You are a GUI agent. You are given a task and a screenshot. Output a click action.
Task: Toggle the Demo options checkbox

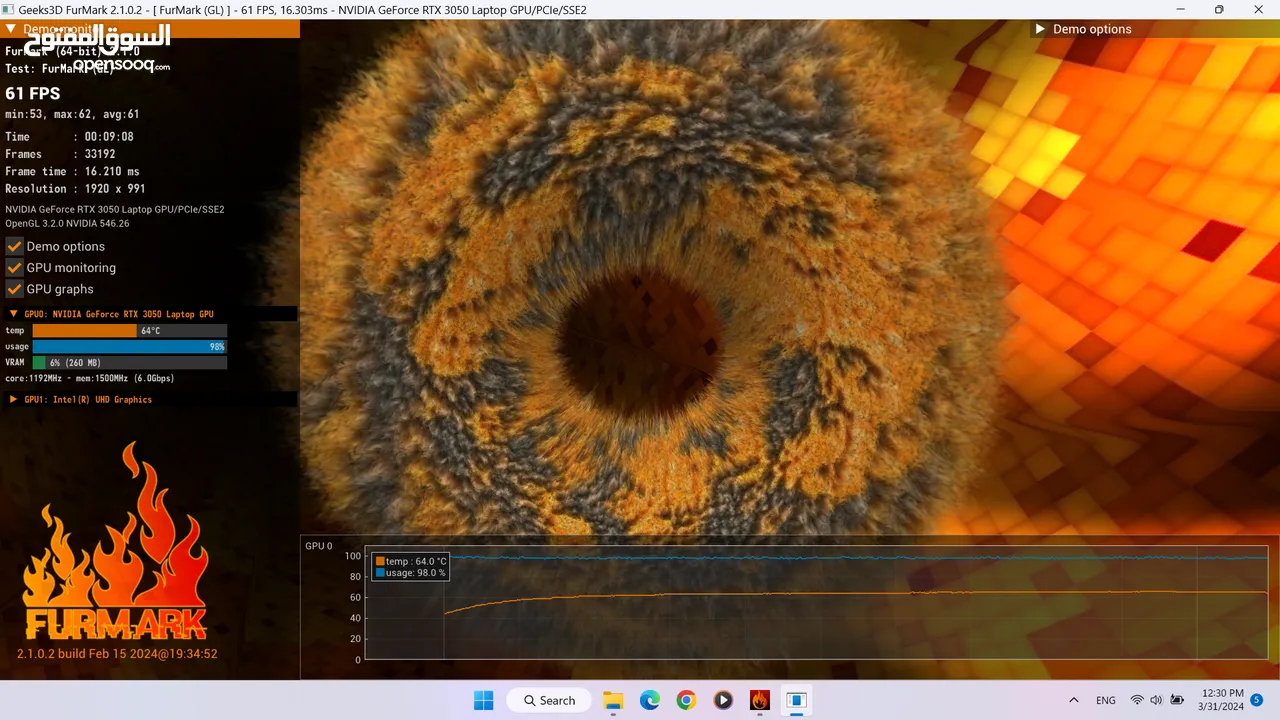[15, 246]
